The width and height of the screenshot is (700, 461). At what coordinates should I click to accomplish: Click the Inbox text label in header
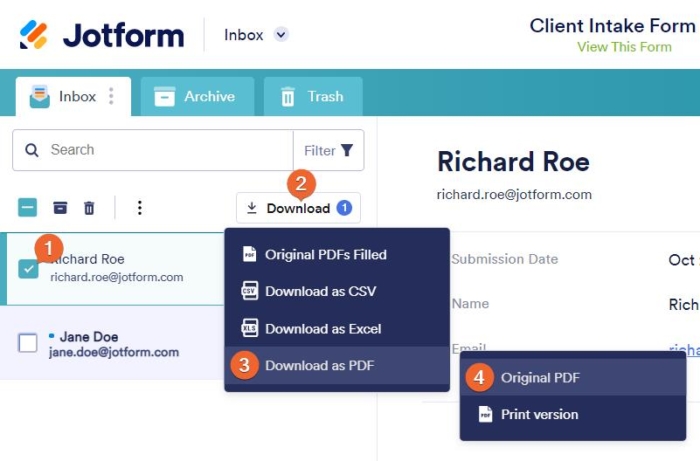point(244,35)
